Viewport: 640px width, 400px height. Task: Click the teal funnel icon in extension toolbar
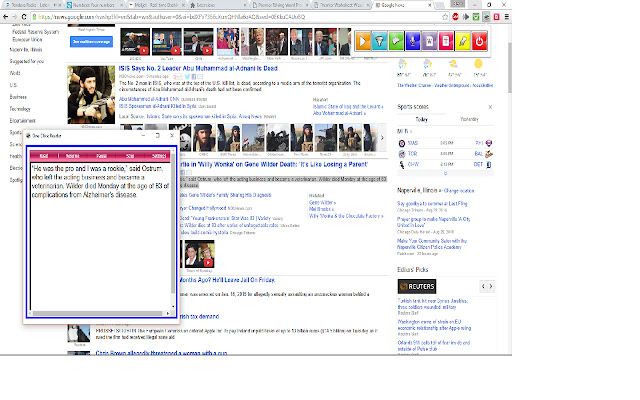point(380,41)
